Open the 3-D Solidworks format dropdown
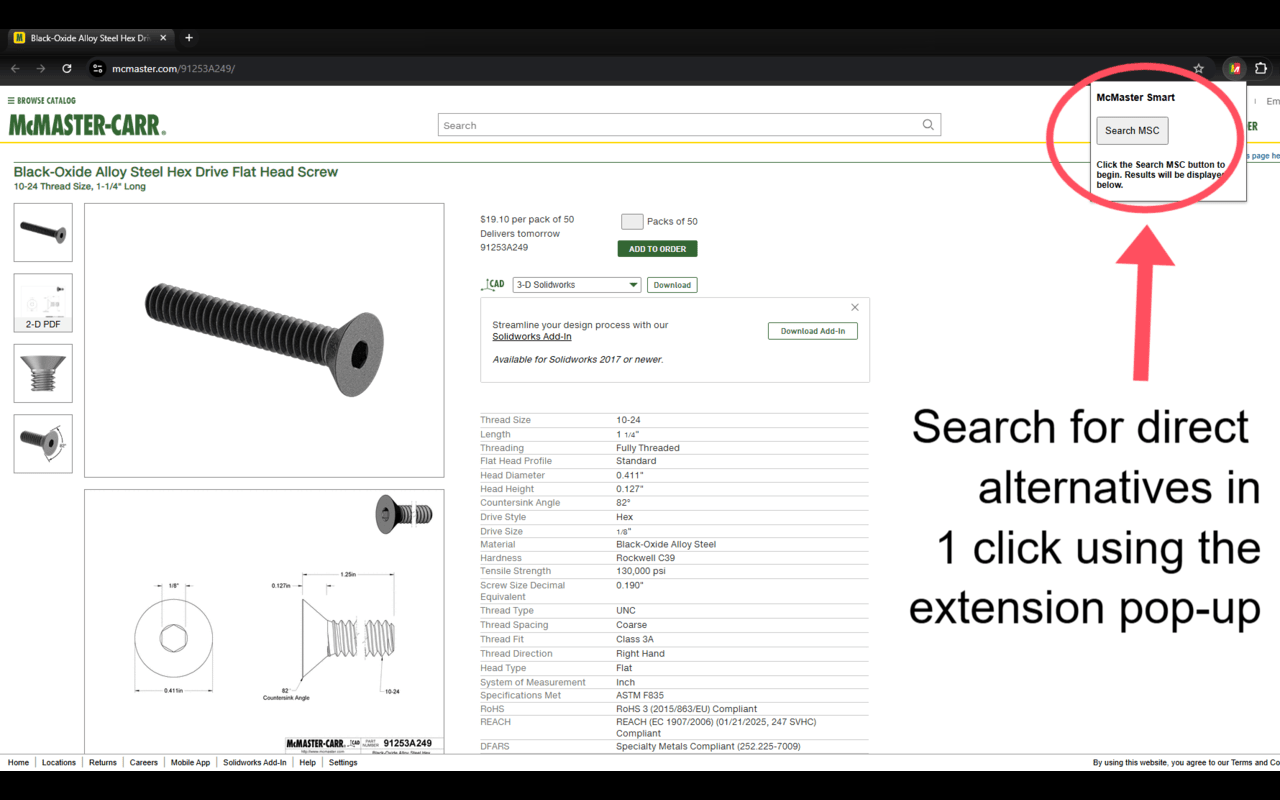The image size is (1280, 800). click(576, 285)
